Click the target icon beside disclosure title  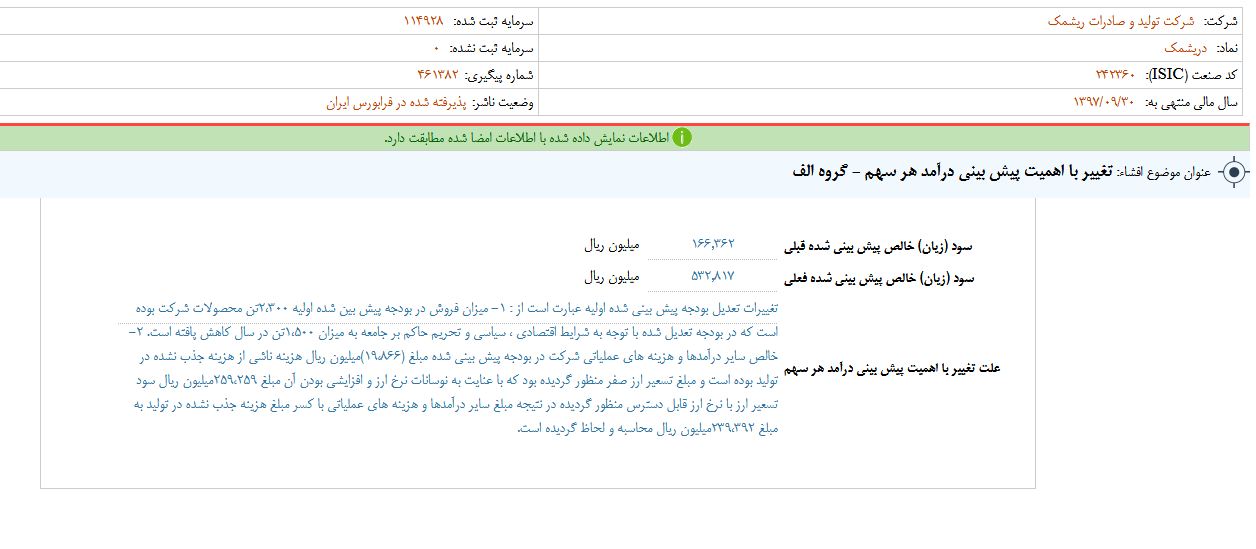tap(1233, 173)
